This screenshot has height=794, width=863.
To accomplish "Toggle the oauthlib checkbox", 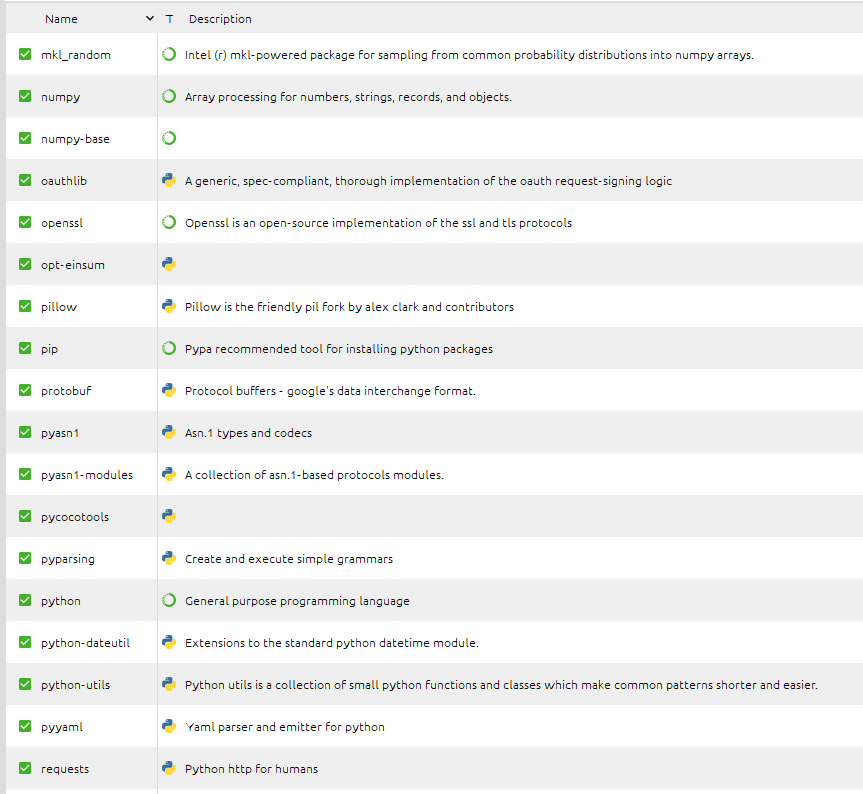I will pyautogui.click(x=25, y=180).
